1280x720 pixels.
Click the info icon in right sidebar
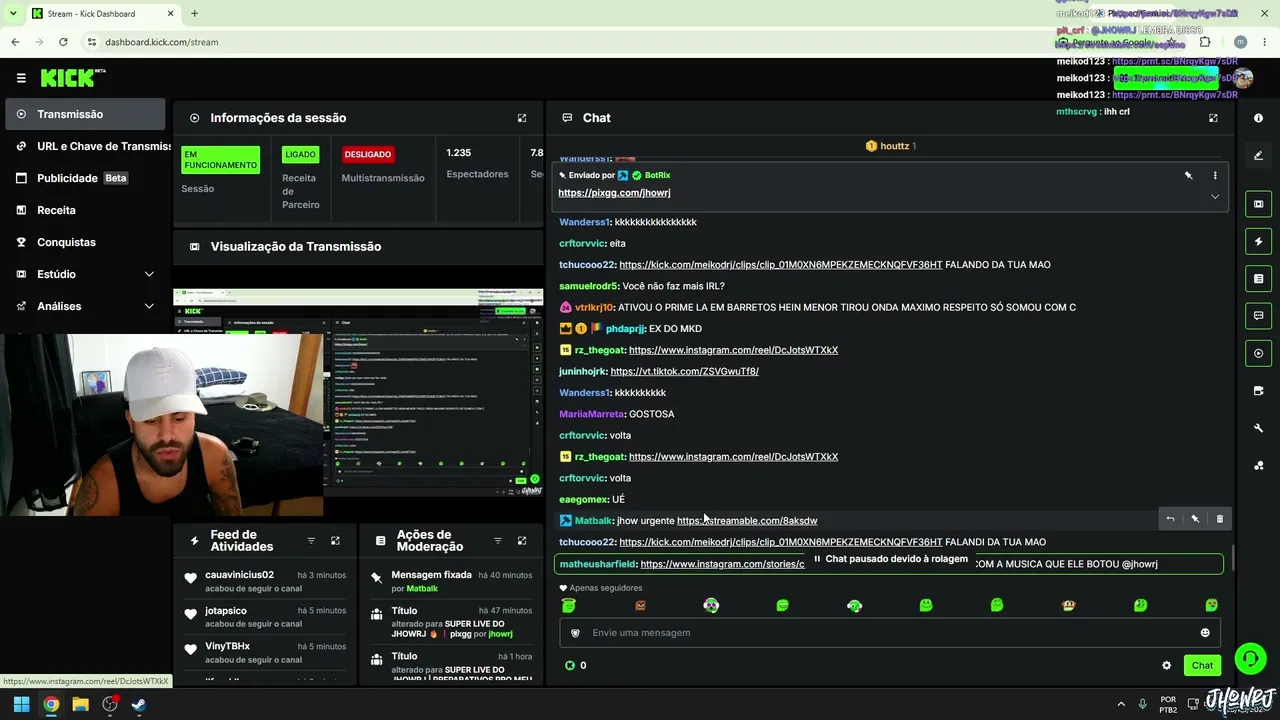[1258, 118]
